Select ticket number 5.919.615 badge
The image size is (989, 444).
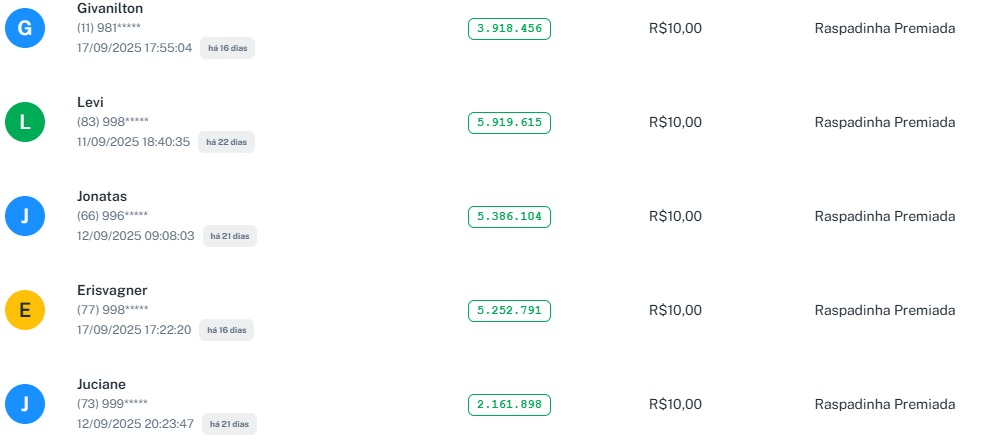(509, 122)
